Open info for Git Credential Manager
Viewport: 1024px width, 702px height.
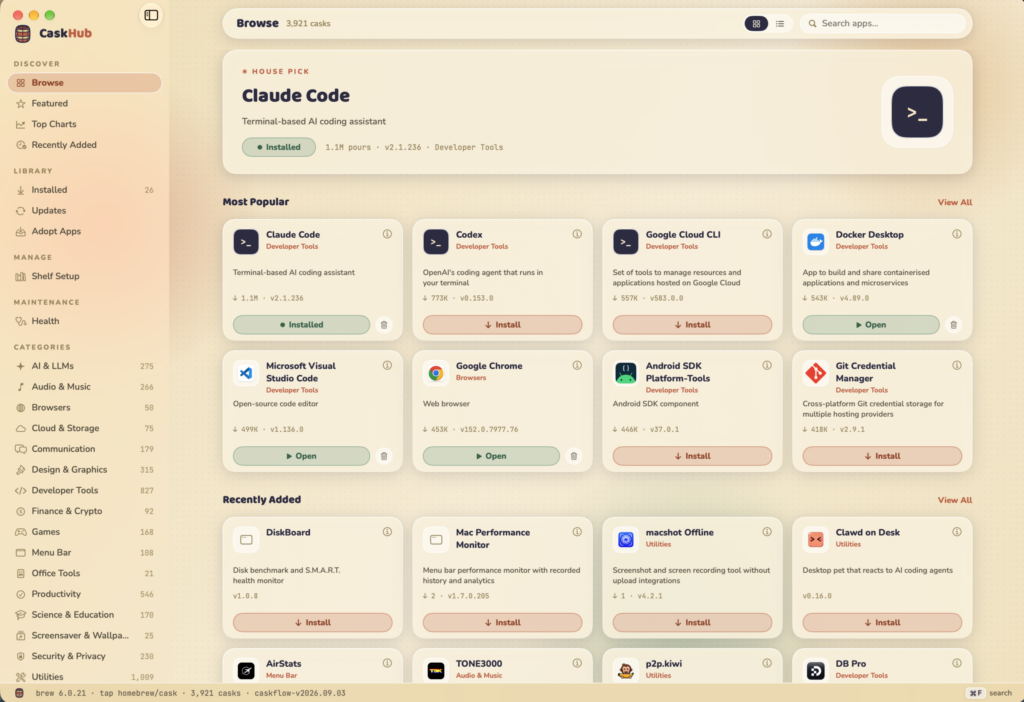(x=957, y=365)
